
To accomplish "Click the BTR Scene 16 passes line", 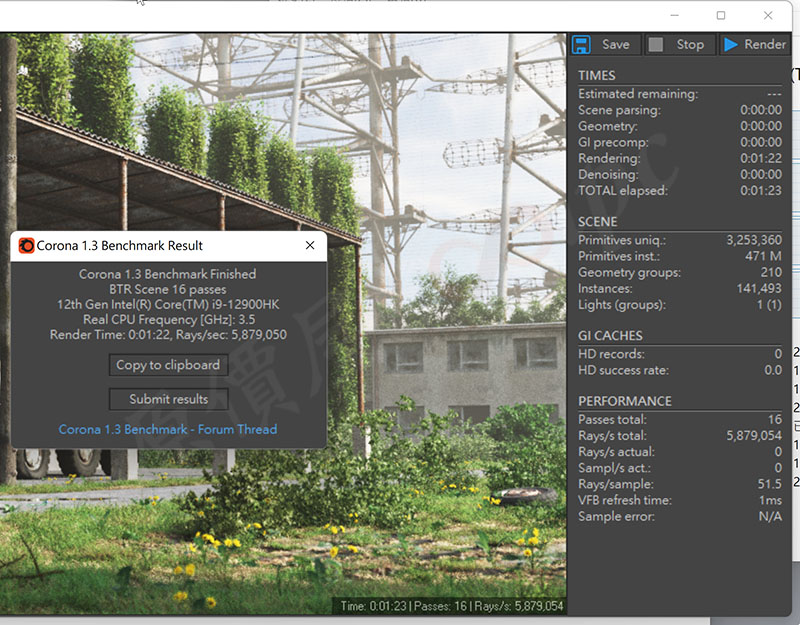I will (x=167, y=289).
